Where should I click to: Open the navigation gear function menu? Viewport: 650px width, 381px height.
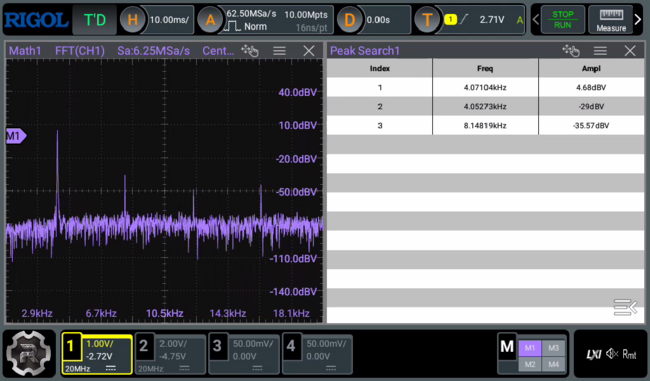(29, 353)
